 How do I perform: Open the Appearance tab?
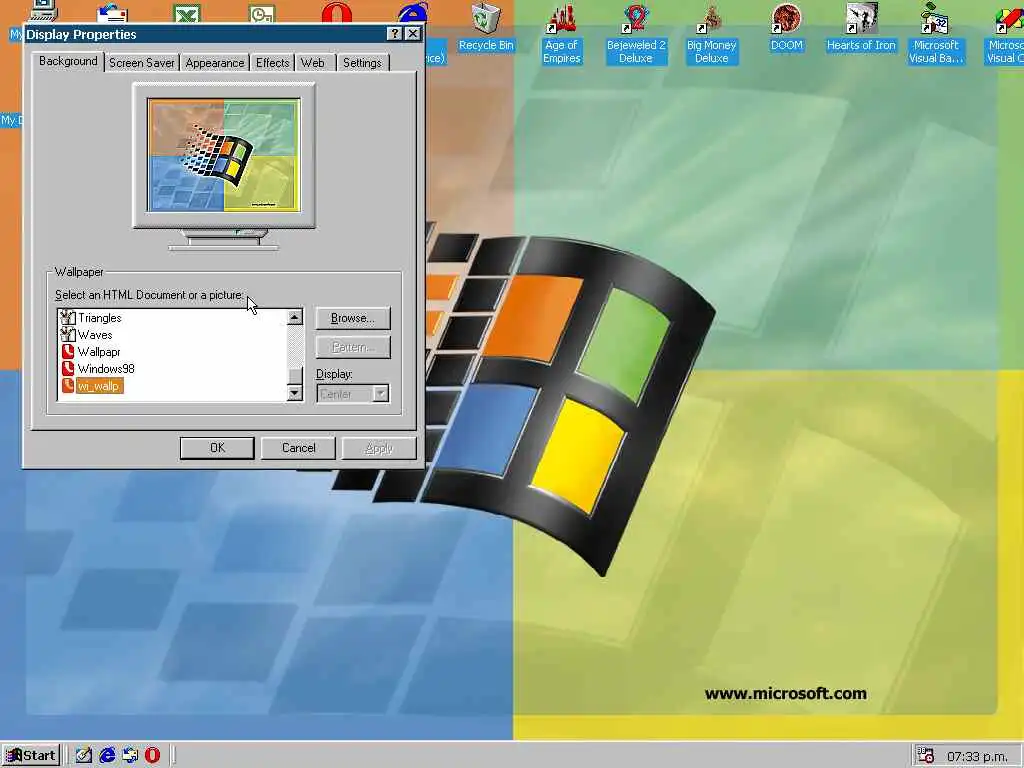215,63
